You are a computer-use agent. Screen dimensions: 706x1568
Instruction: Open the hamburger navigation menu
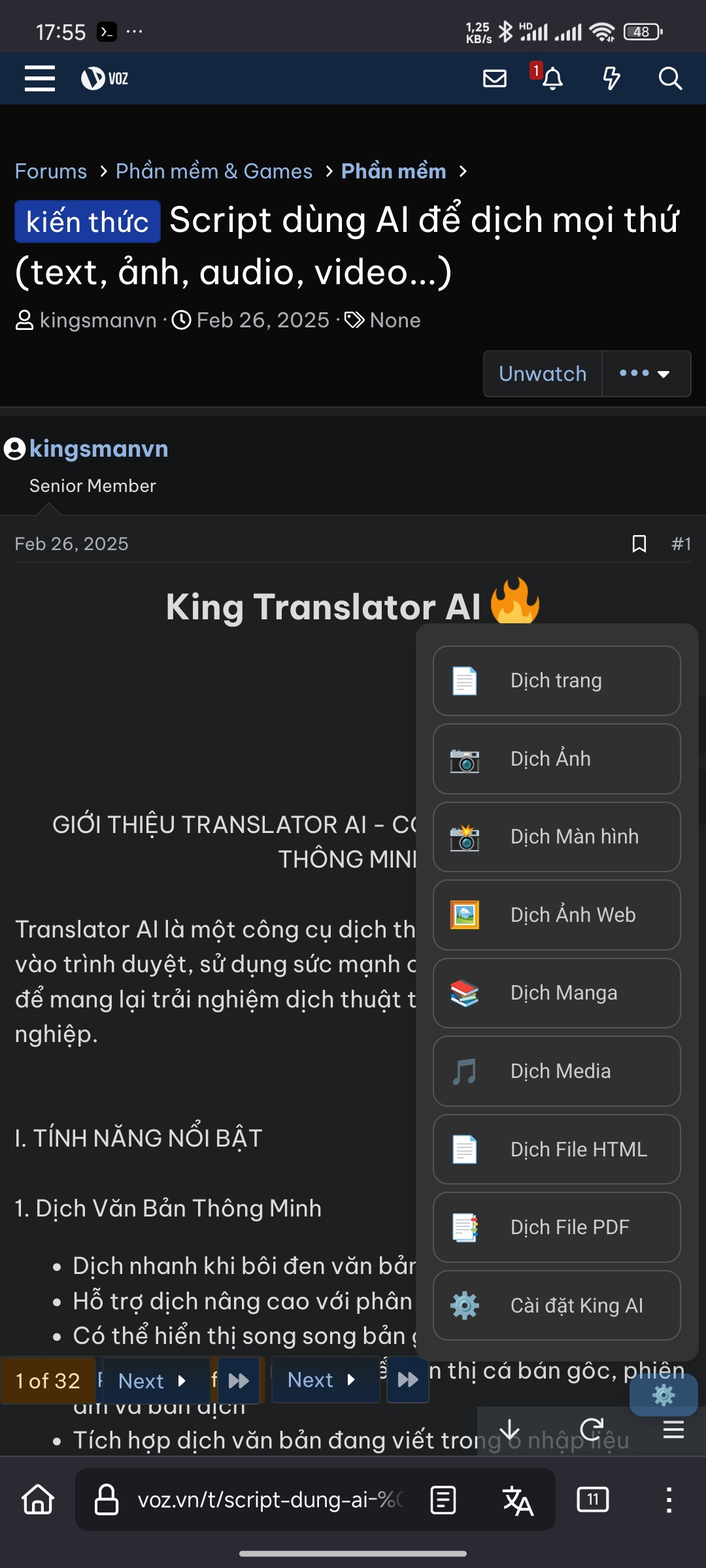[x=40, y=78]
